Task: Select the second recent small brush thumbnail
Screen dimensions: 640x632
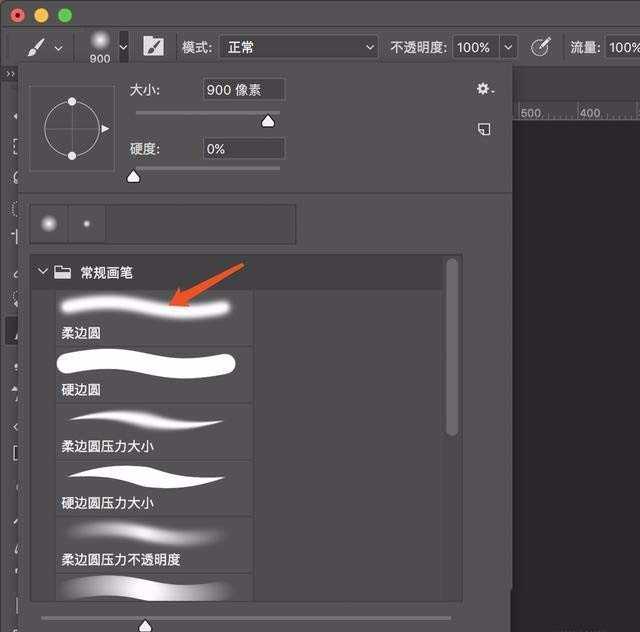Action: (x=87, y=224)
